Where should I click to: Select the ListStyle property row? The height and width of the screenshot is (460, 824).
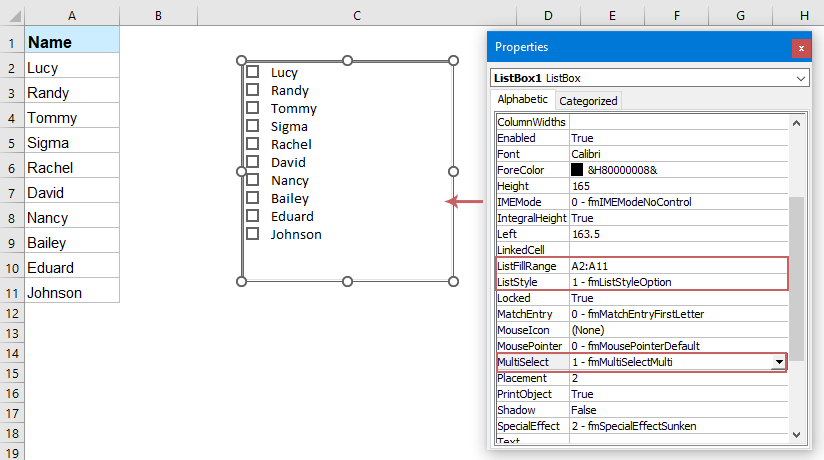click(532, 282)
